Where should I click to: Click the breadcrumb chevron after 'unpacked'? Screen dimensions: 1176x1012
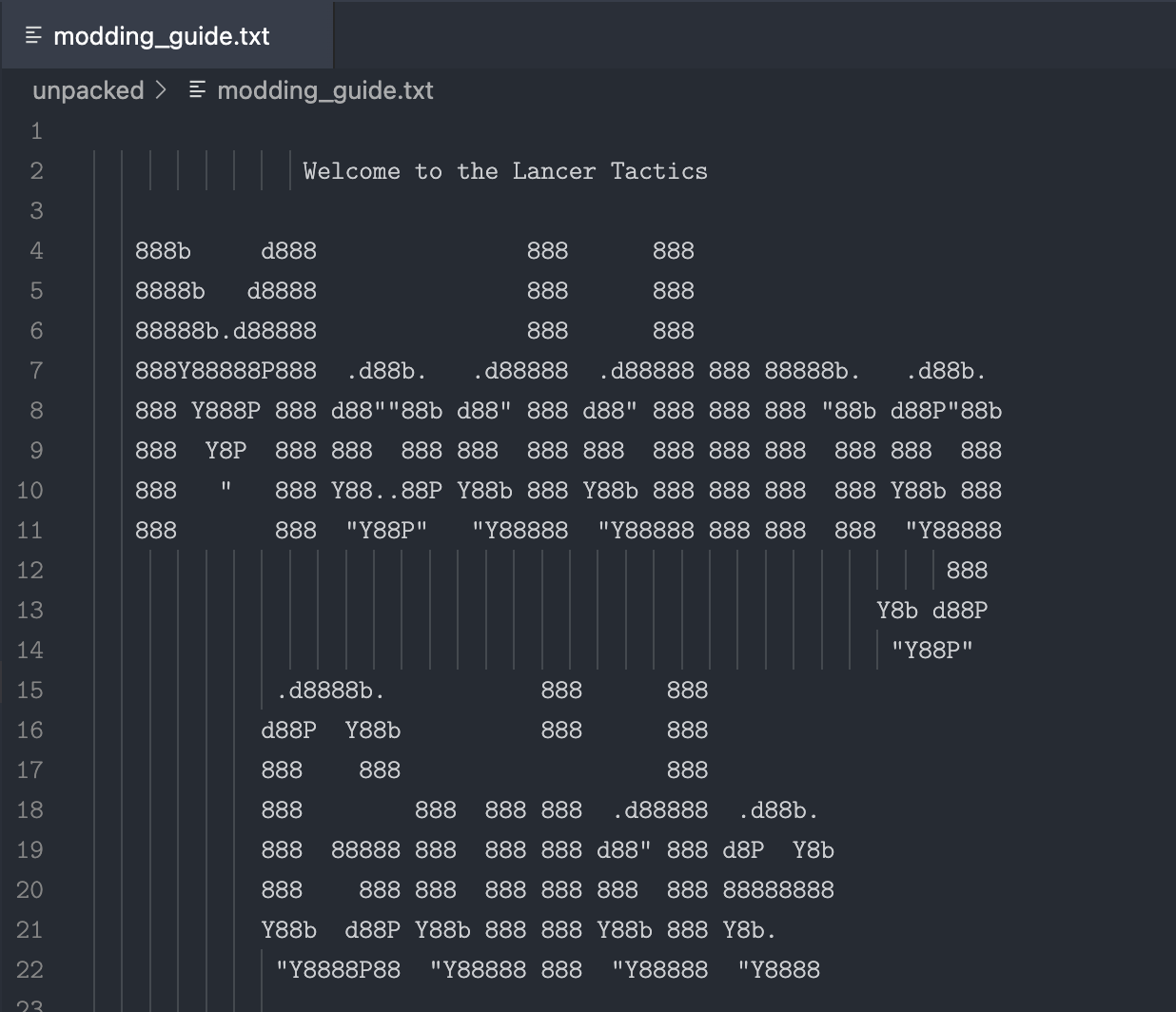pos(161,90)
